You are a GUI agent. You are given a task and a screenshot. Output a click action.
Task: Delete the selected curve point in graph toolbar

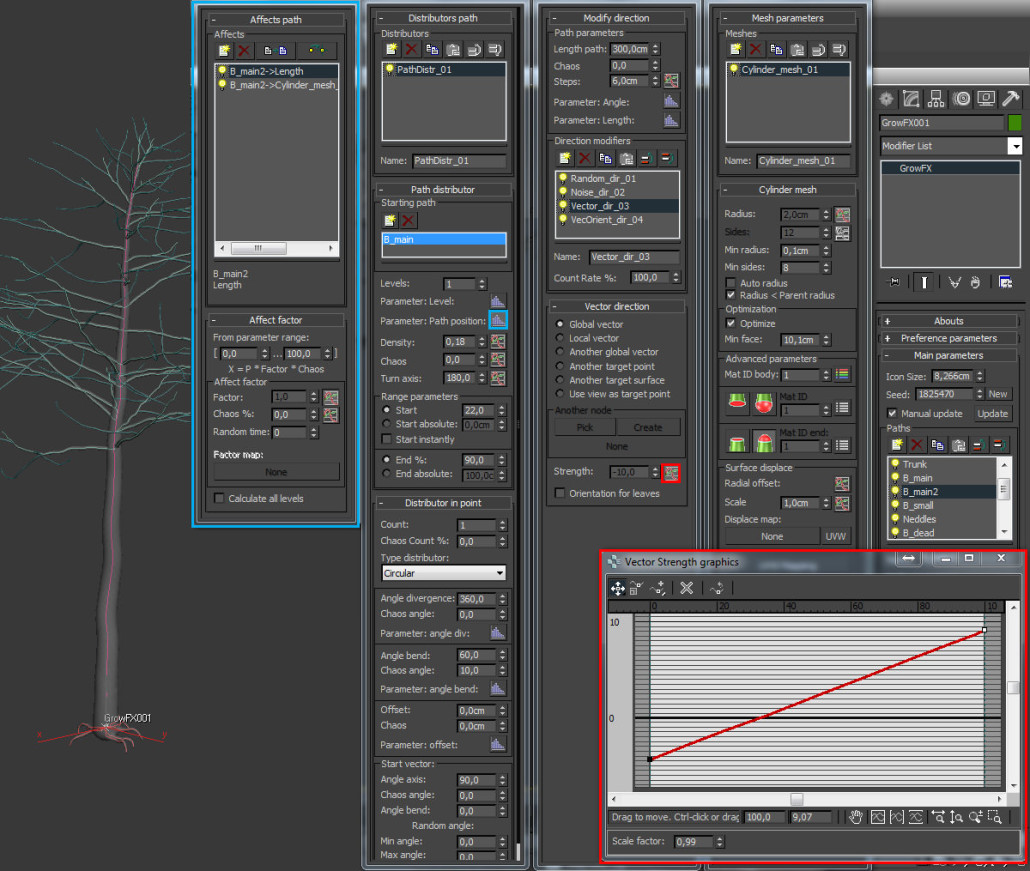tap(687, 588)
